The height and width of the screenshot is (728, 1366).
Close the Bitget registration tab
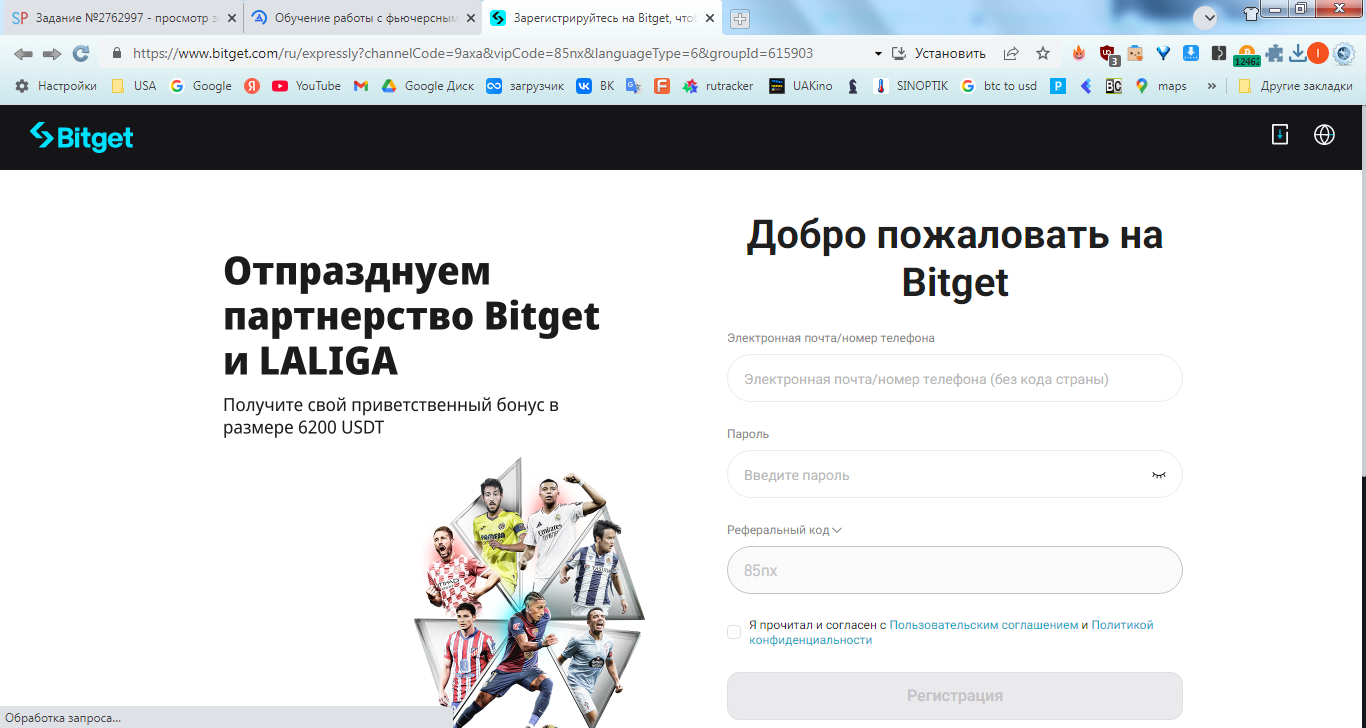709,18
